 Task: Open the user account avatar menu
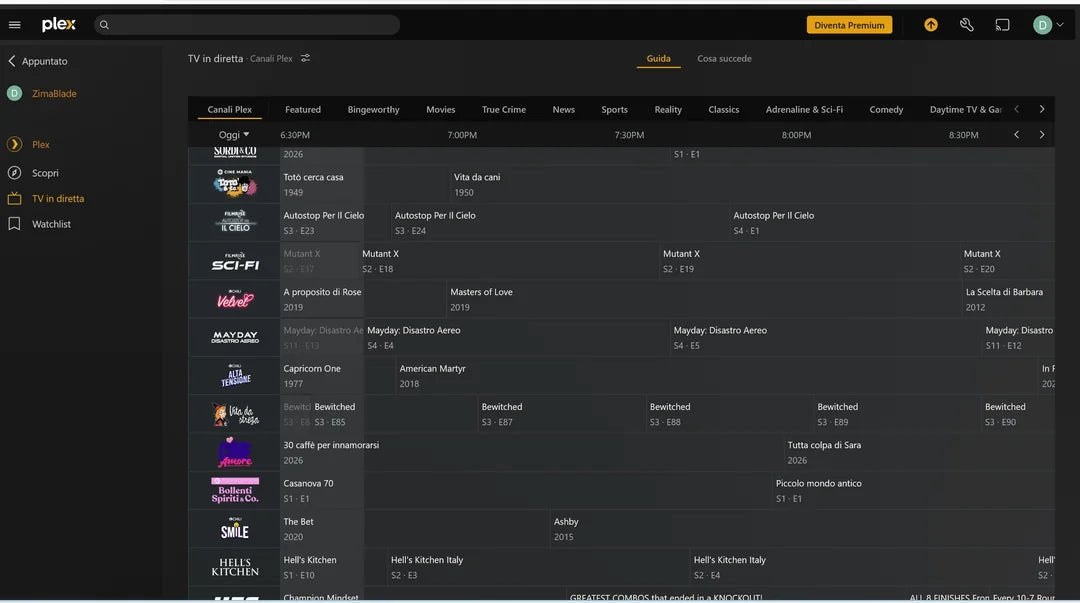1048,25
